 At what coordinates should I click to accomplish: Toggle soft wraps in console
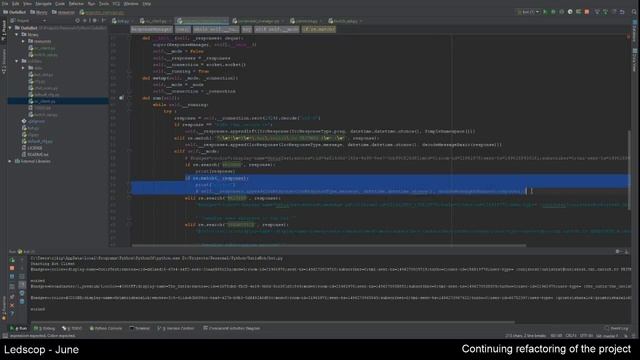point(22,276)
